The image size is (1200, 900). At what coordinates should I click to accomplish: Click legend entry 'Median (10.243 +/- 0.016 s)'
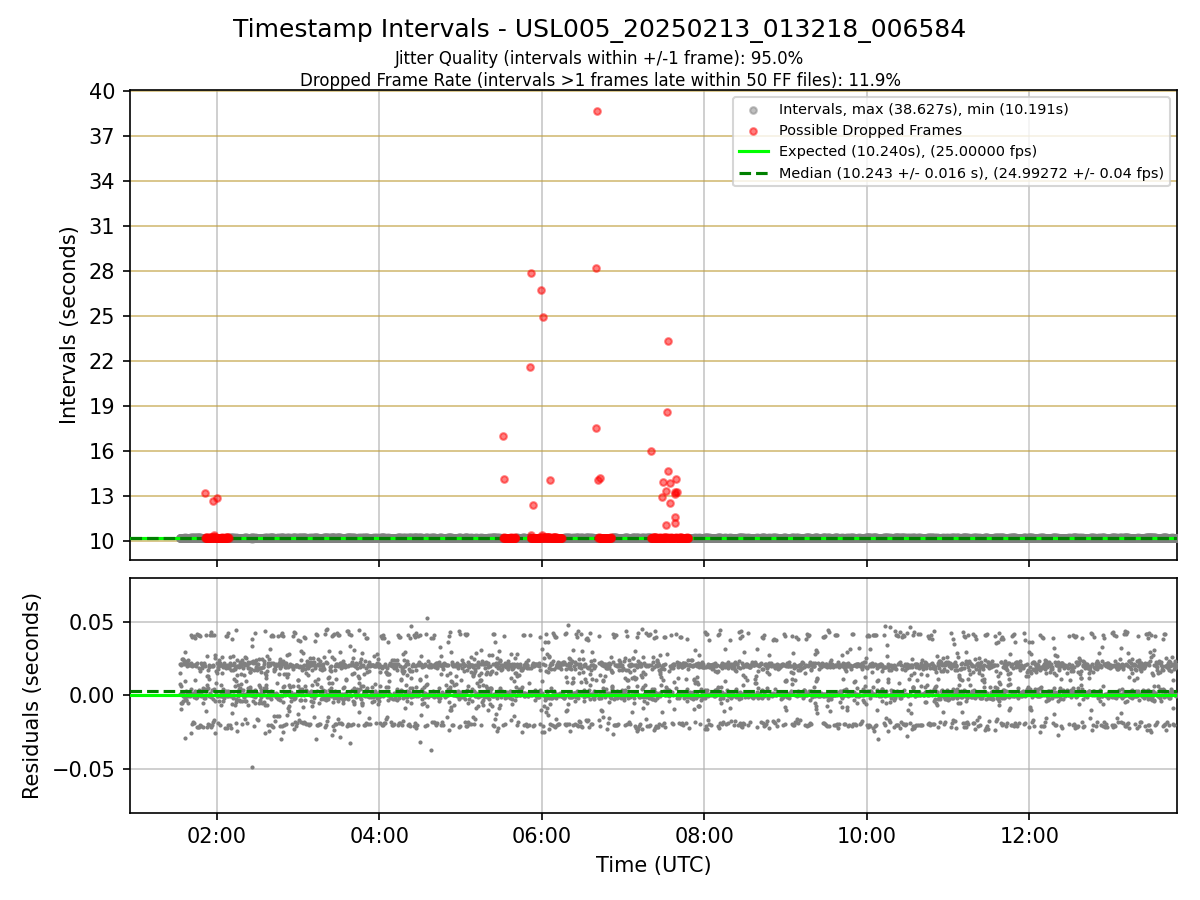[971, 174]
